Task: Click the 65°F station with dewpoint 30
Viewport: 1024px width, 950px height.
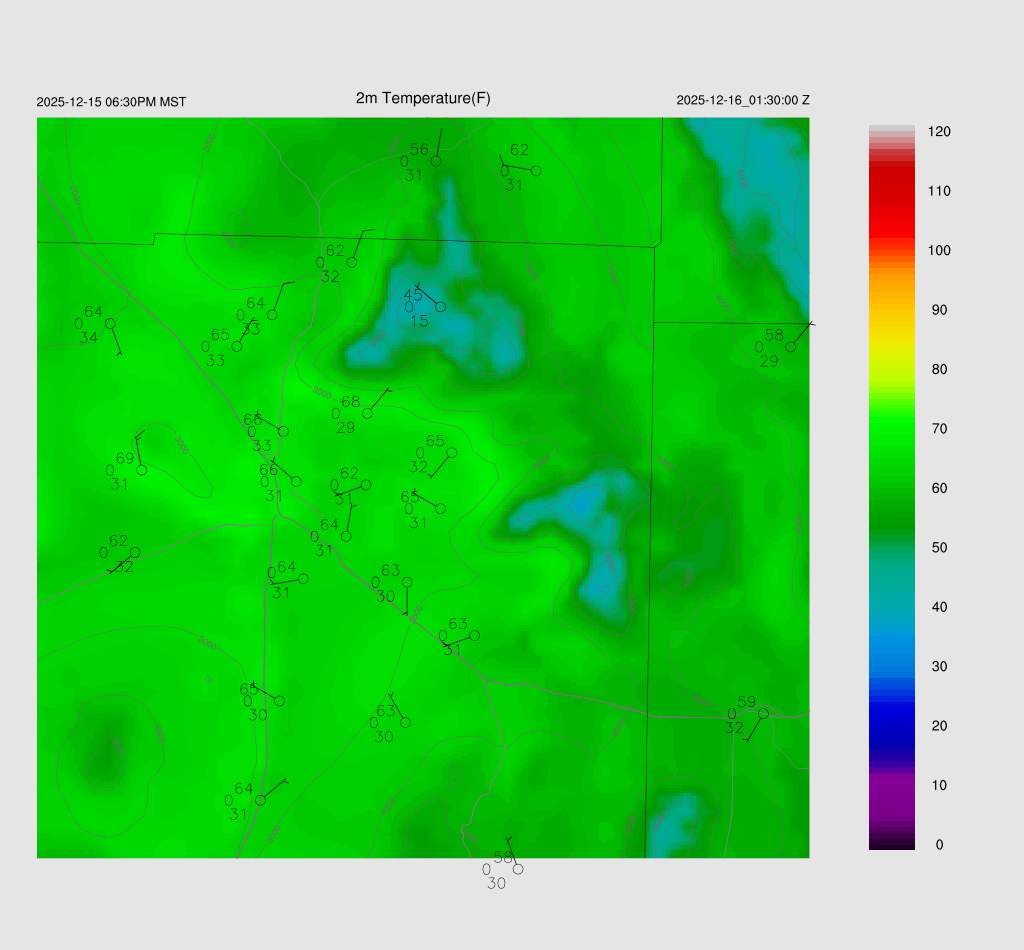Action: click(279, 701)
